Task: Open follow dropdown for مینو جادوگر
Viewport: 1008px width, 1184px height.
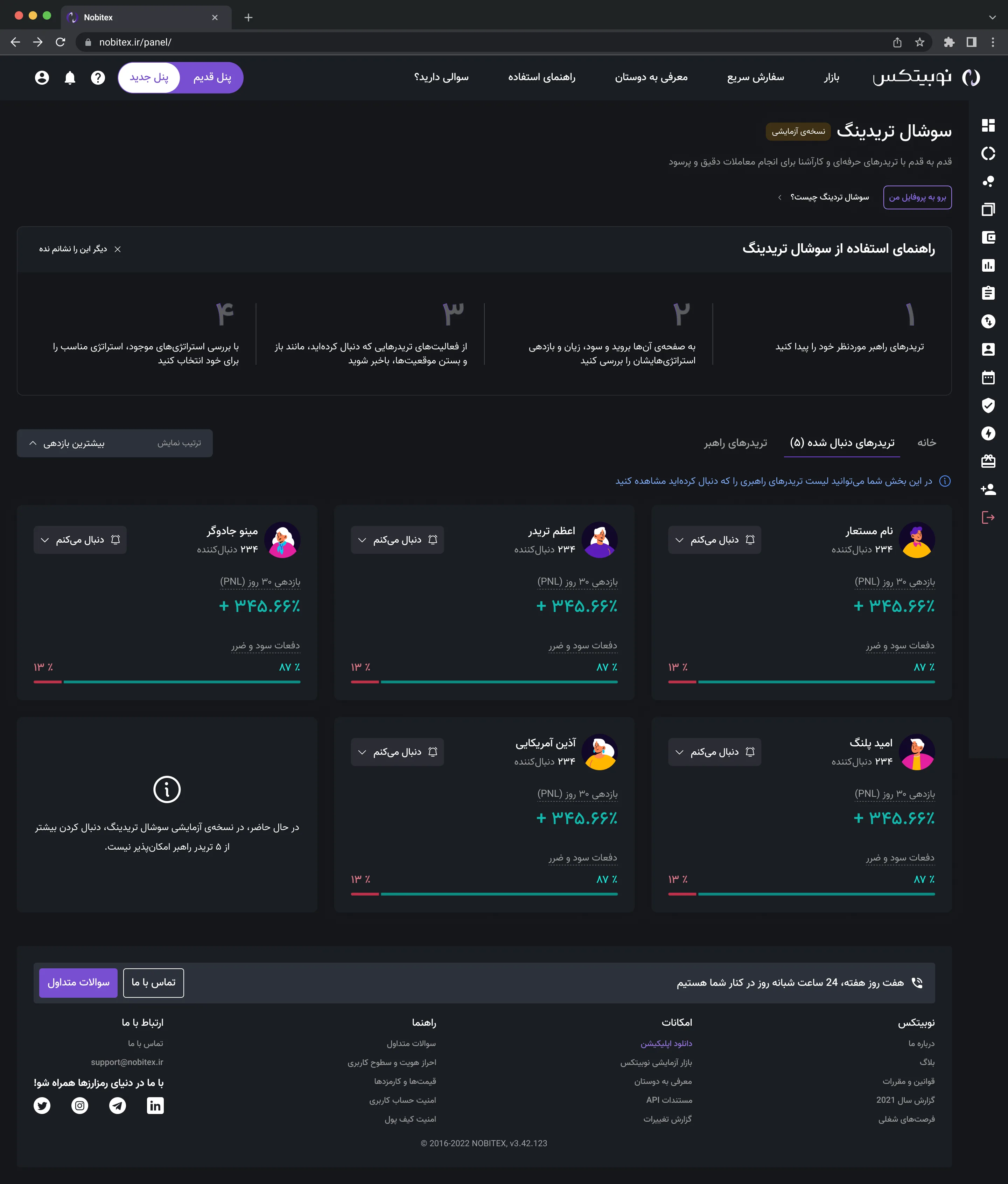Action: coord(80,540)
